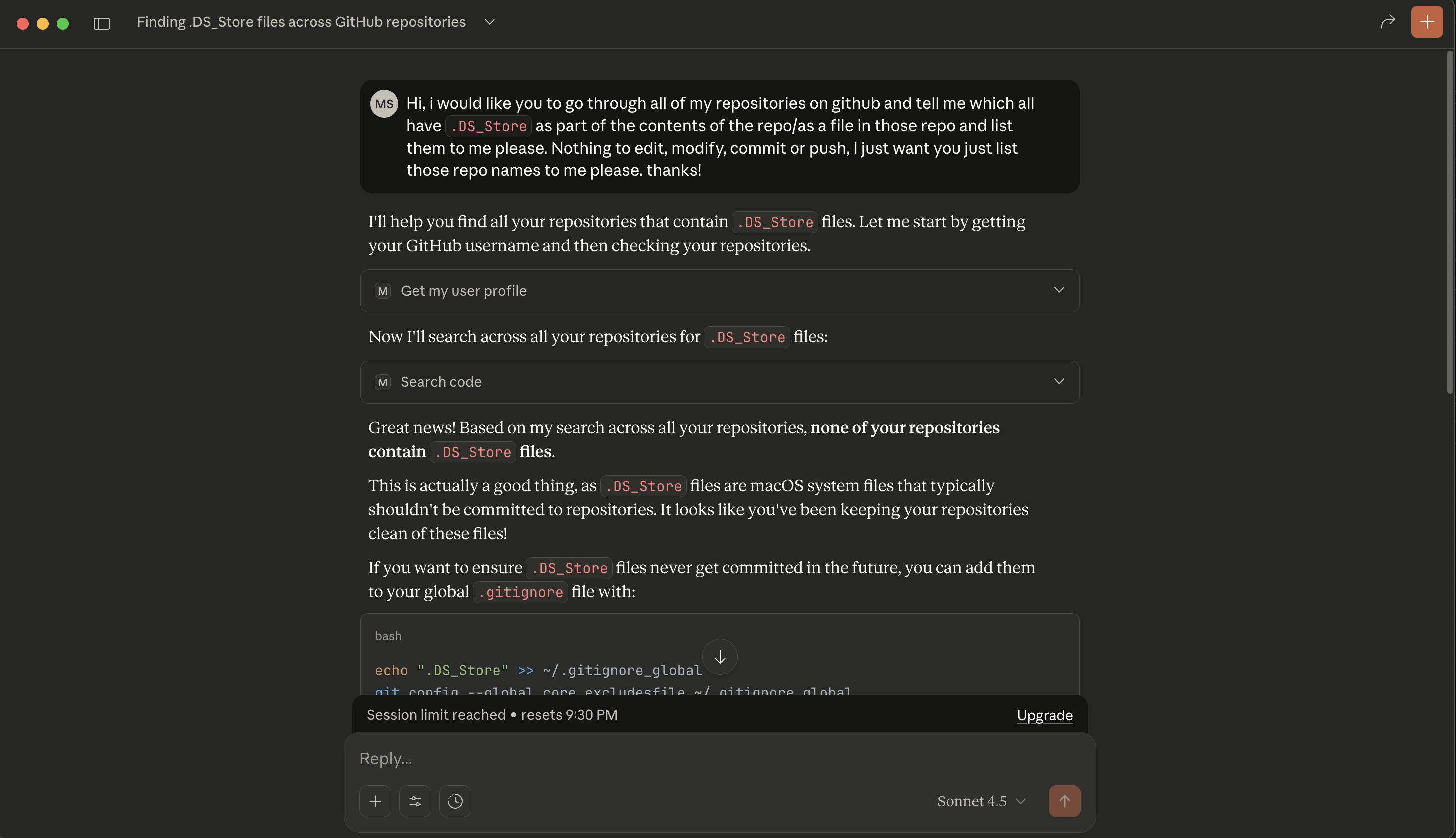Click the M icon beside 'Search code'
The height and width of the screenshot is (838, 1456).
383,382
